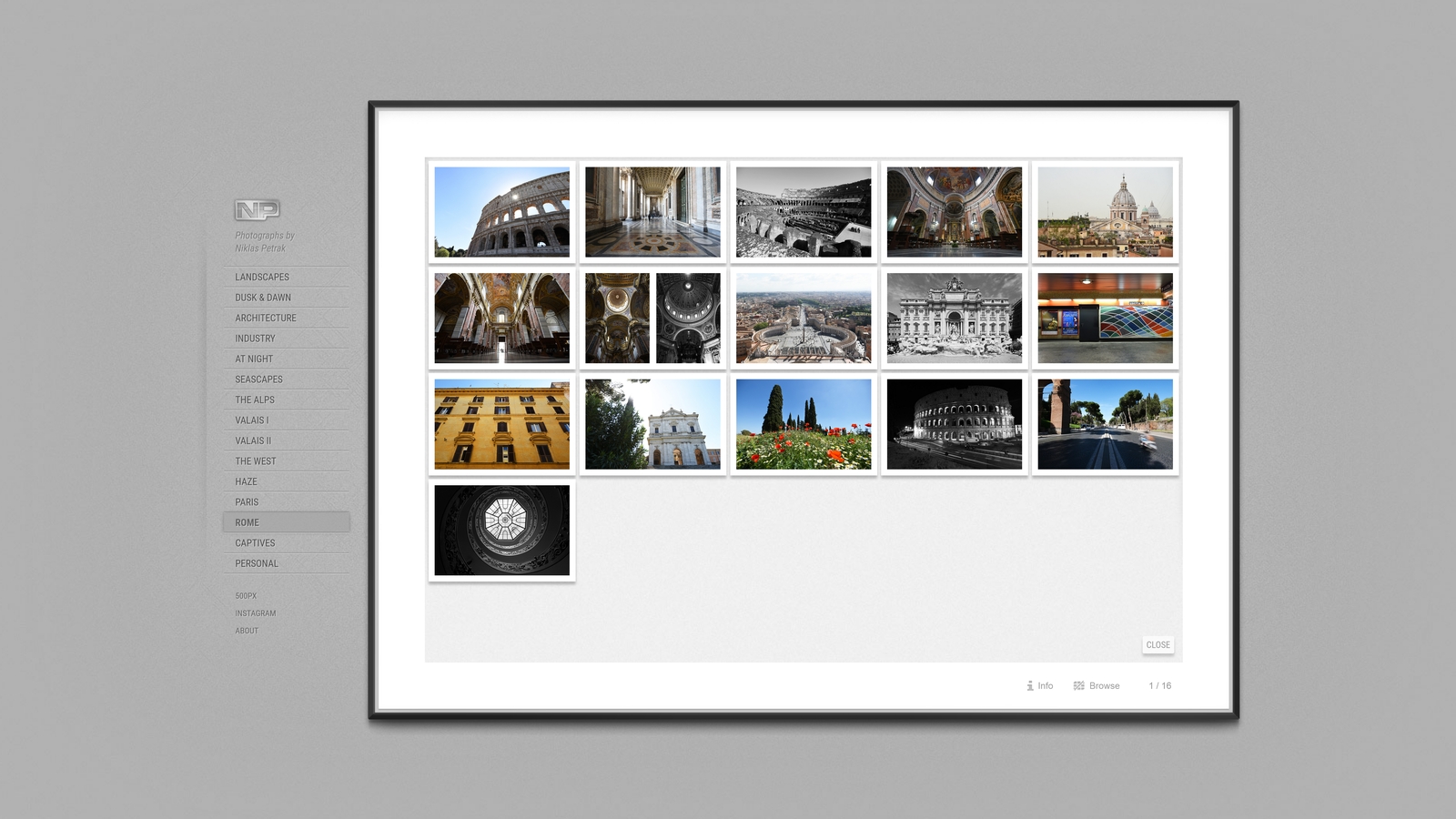The image size is (1456, 819).
Task: View the red poppies and cypress photo
Action: [803, 424]
